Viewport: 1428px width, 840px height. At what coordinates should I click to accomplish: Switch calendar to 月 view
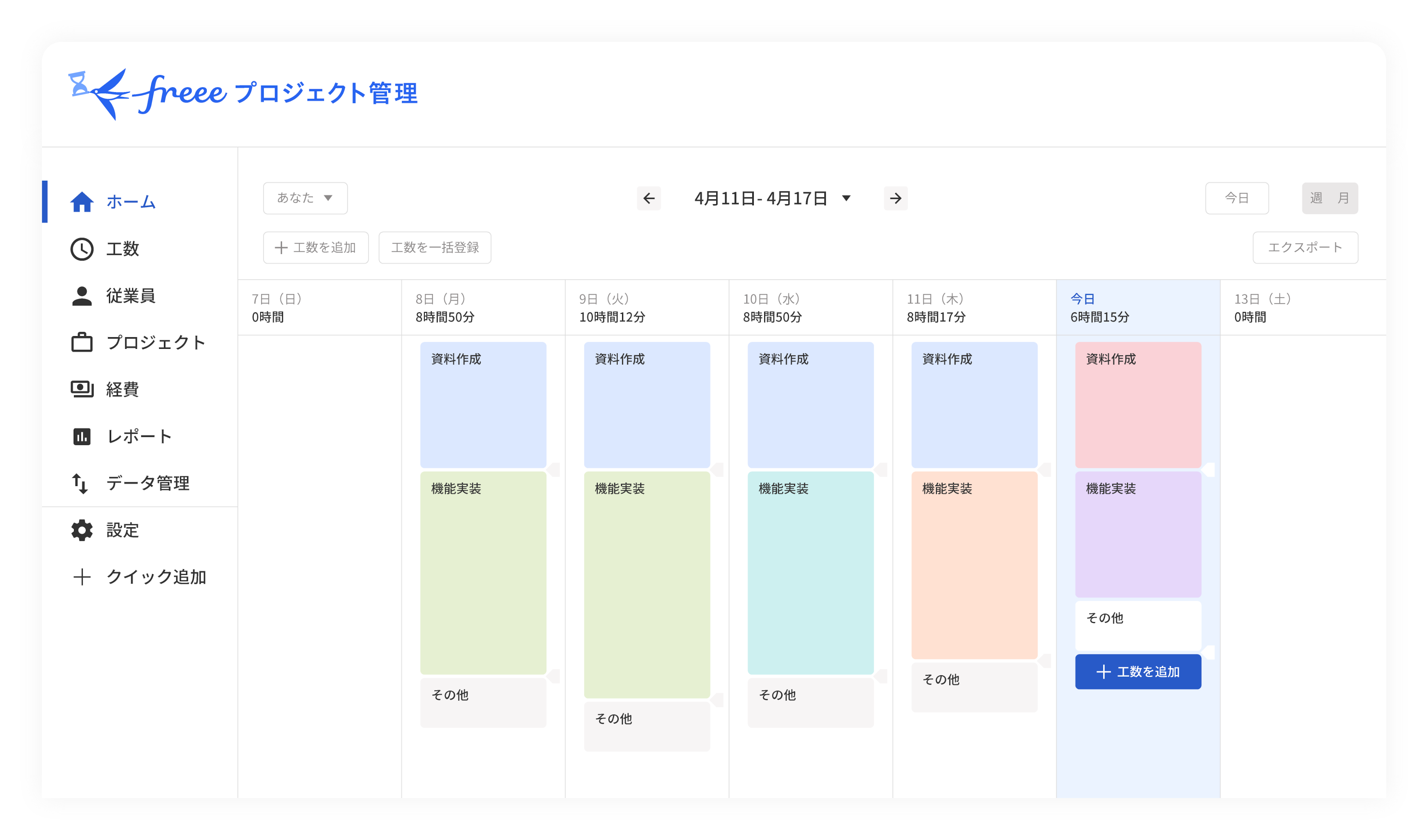pyautogui.click(x=1343, y=199)
